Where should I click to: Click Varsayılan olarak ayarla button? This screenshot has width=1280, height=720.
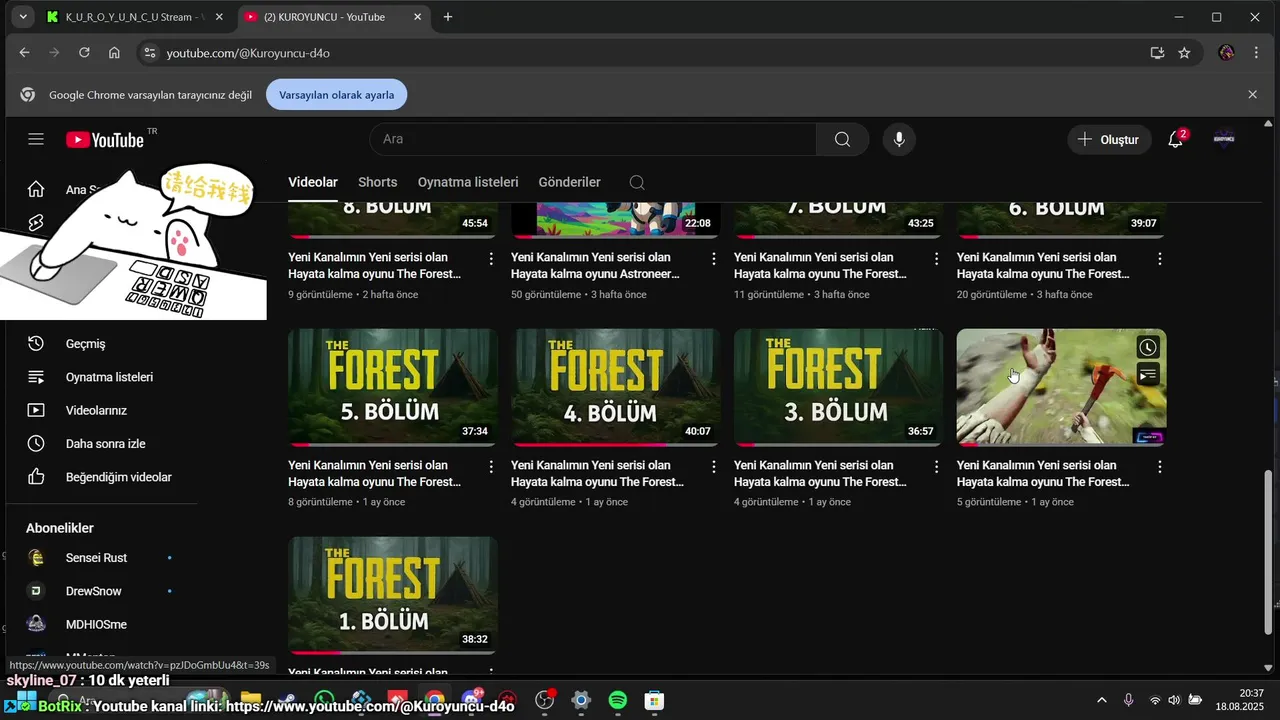[336, 95]
